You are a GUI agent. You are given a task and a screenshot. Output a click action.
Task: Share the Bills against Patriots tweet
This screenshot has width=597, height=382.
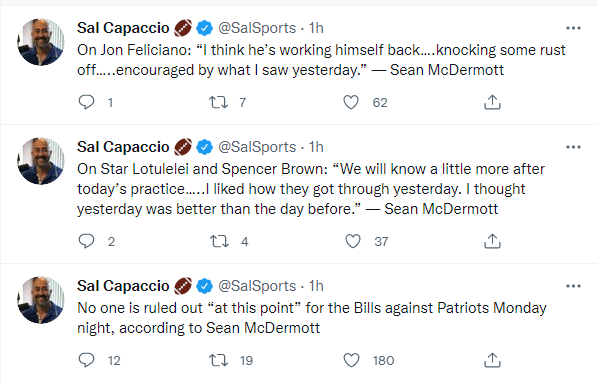(492, 360)
